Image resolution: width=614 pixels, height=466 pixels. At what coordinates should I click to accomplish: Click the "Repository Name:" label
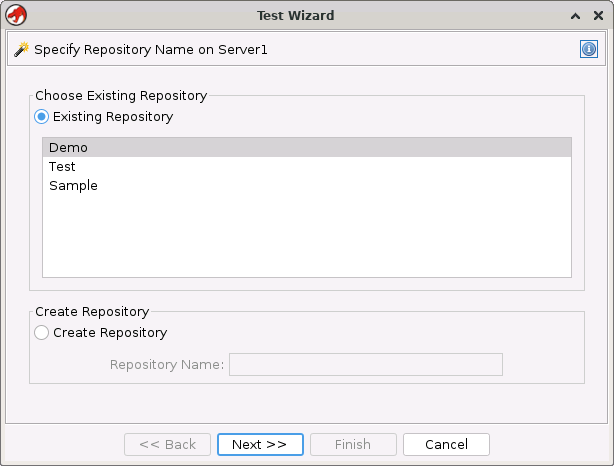point(167,364)
